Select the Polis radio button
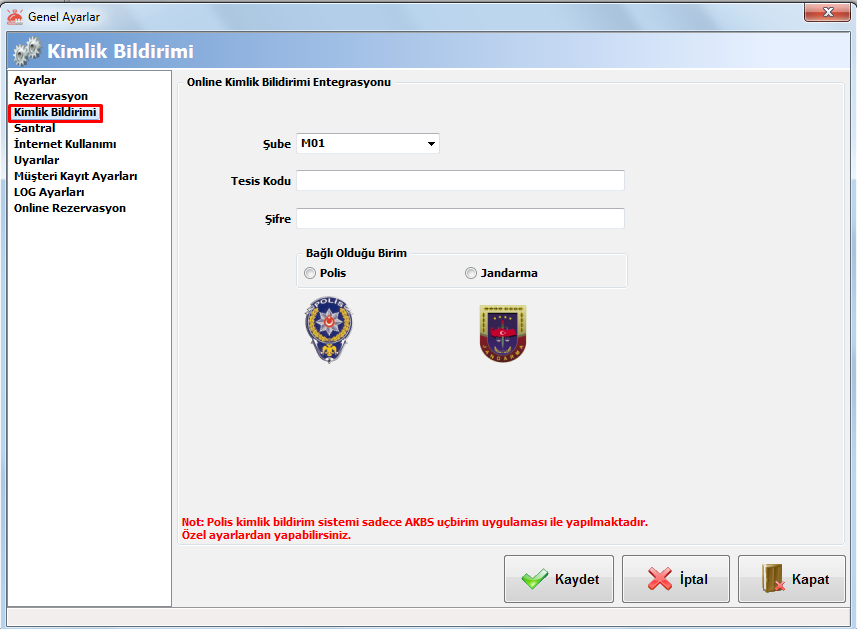This screenshot has height=629, width=857. (310, 273)
